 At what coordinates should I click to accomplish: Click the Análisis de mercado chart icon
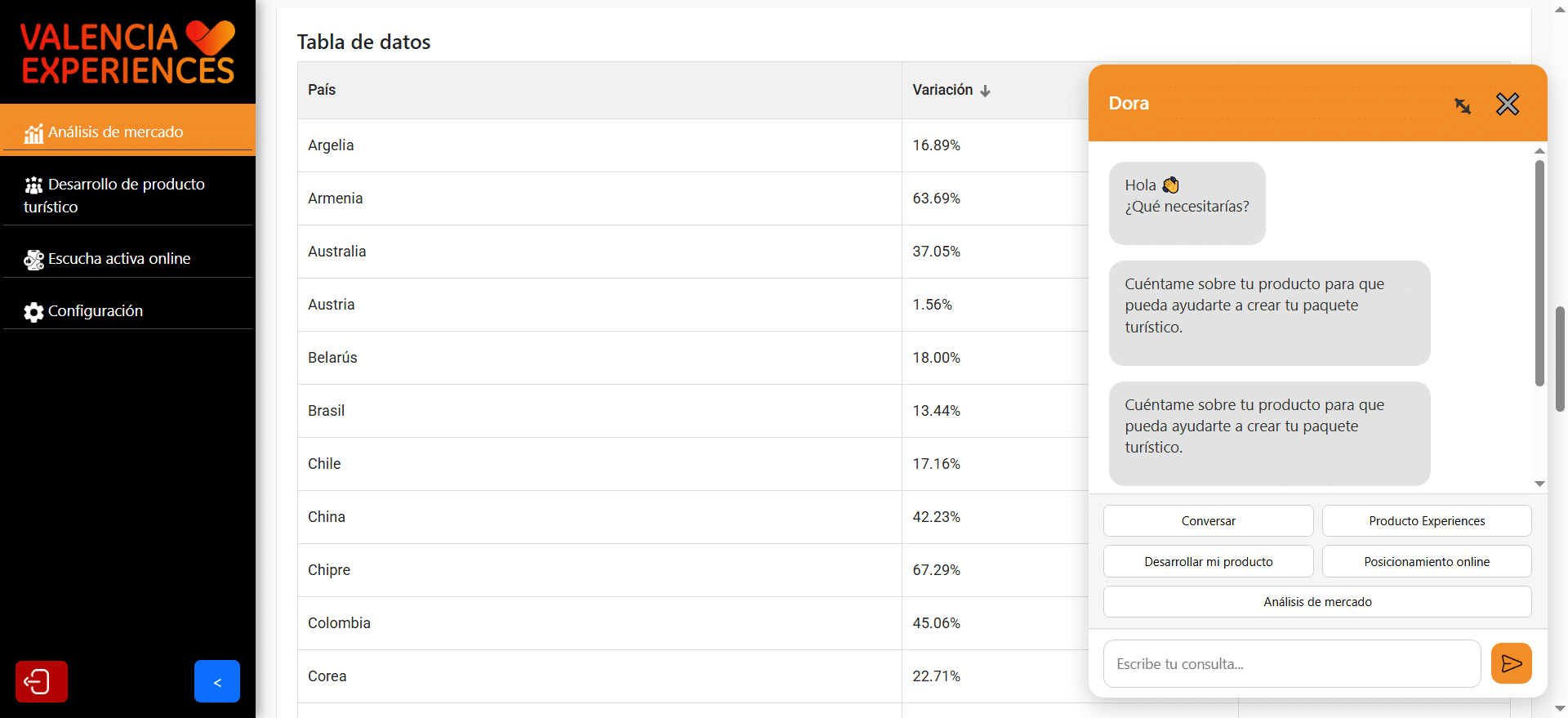tap(33, 133)
